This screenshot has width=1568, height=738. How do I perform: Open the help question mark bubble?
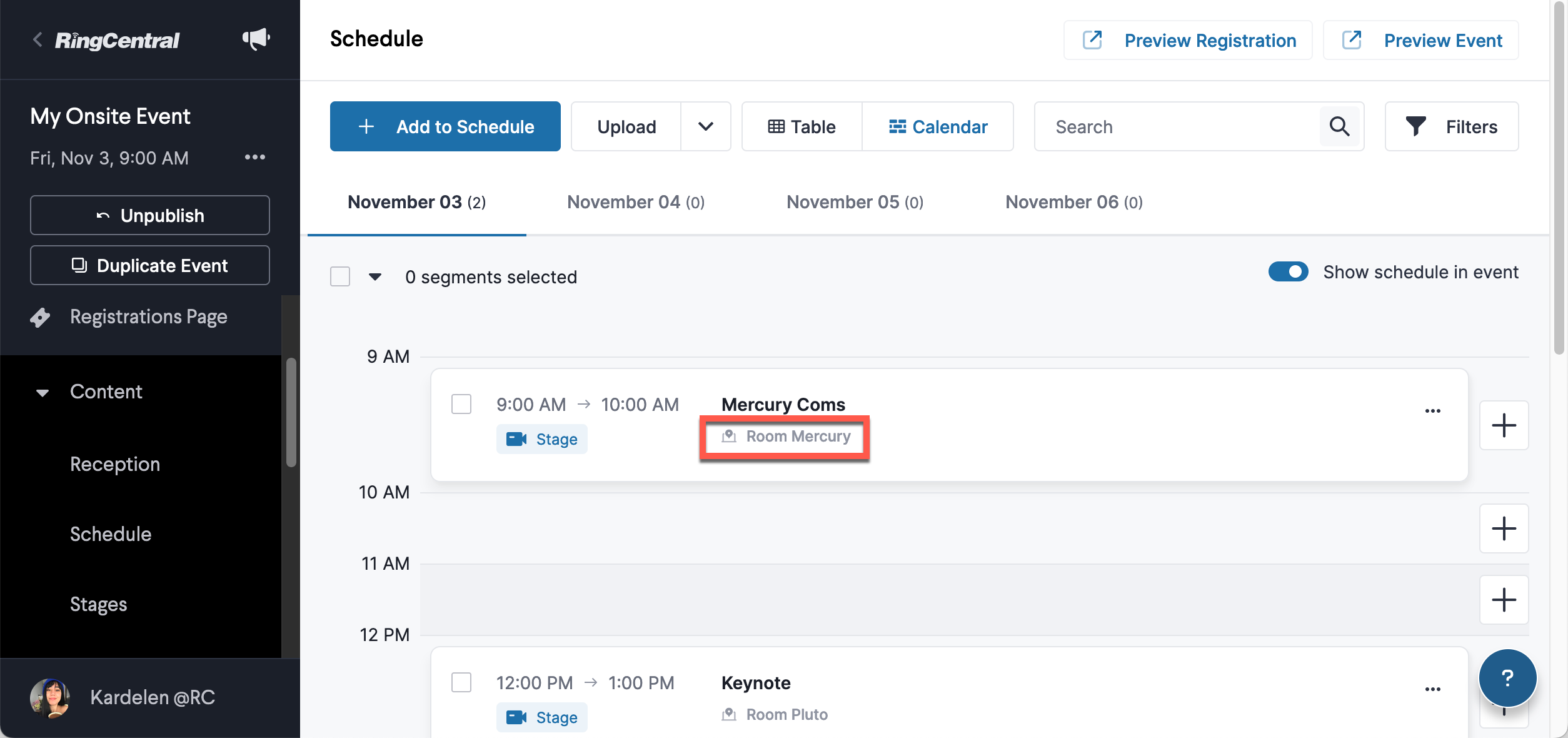pyautogui.click(x=1507, y=678)
